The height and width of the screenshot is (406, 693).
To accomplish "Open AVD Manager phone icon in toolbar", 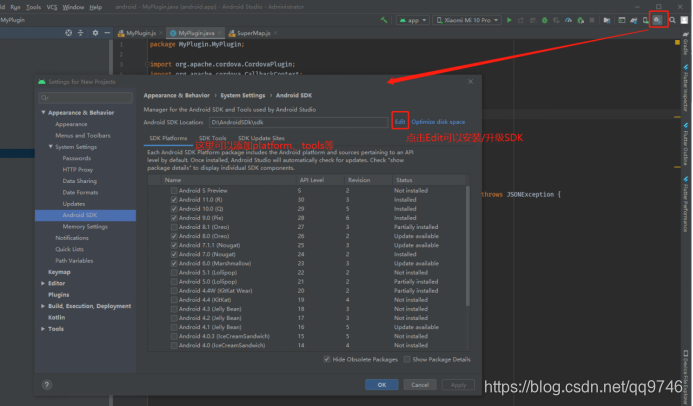I will pos(646,20).
